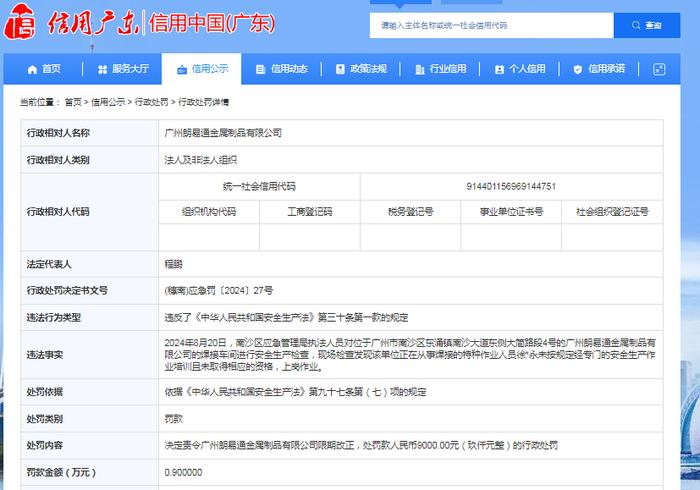
Task: Click the 查询 search button
Action: (x=647, y=25)
